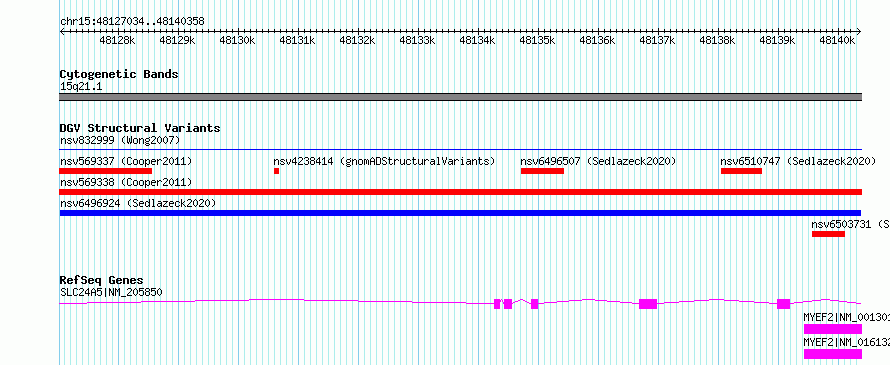Open the upper MYEF2|NM_001301 gene label

click(x=846, y=317)
